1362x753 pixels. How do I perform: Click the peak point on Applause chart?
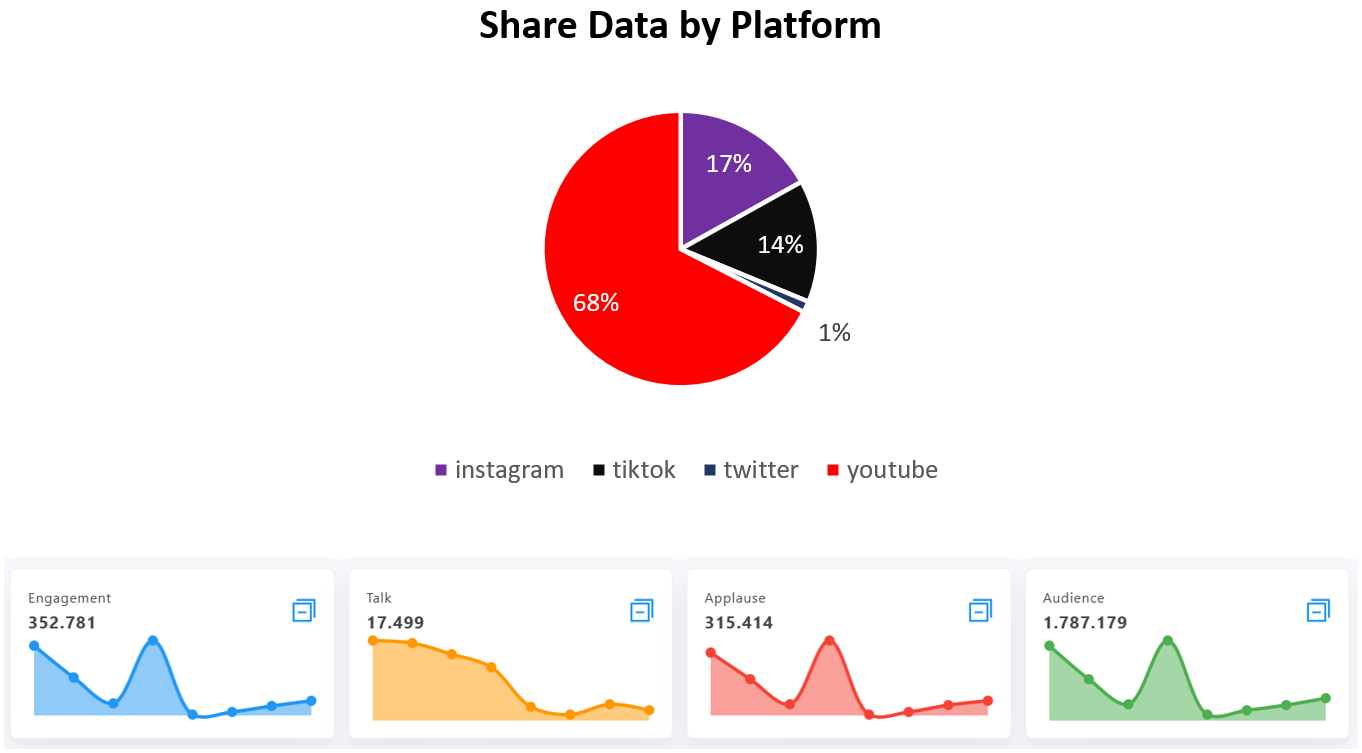click(x=829, y=641)
